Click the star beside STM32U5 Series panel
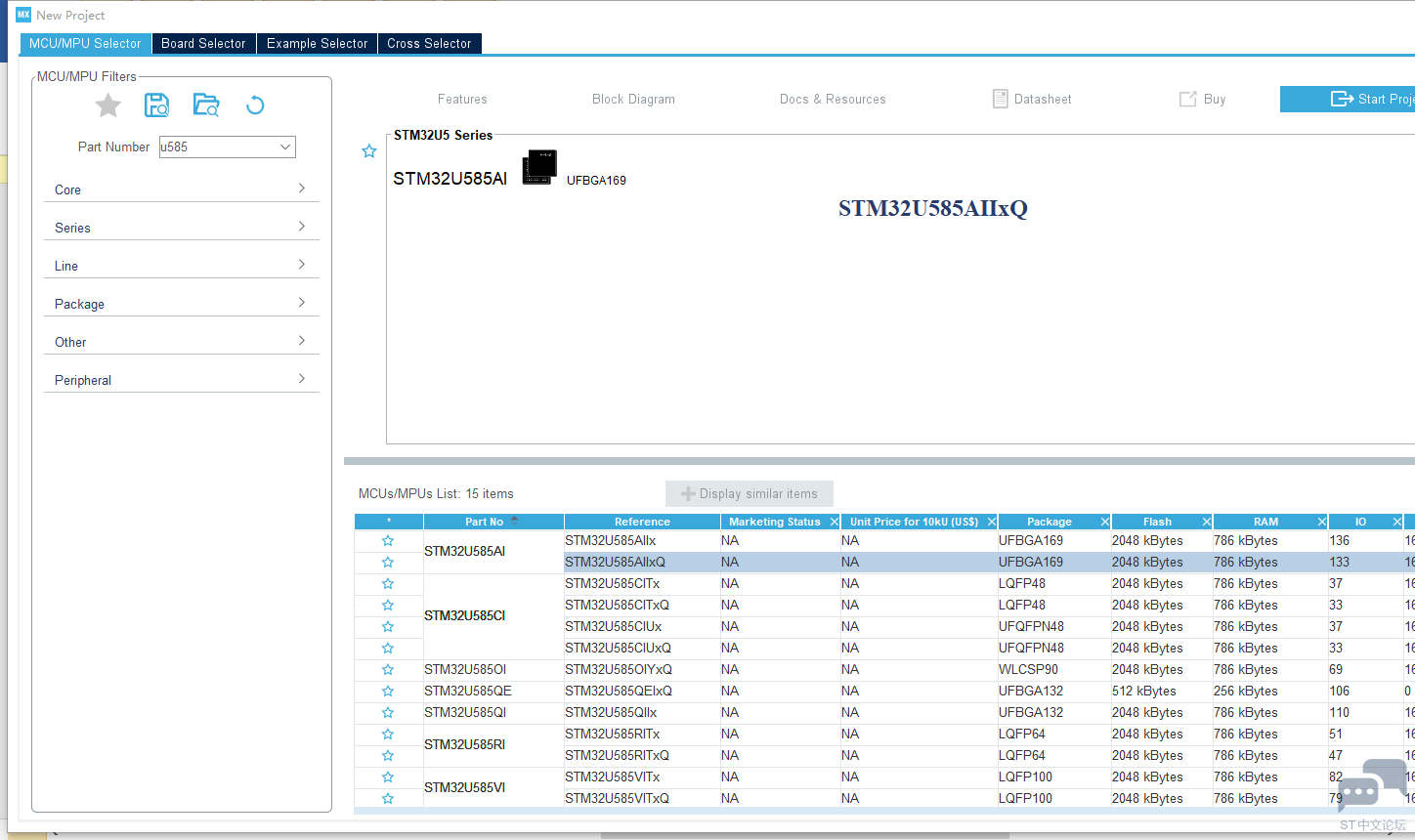 click(369, 151)
